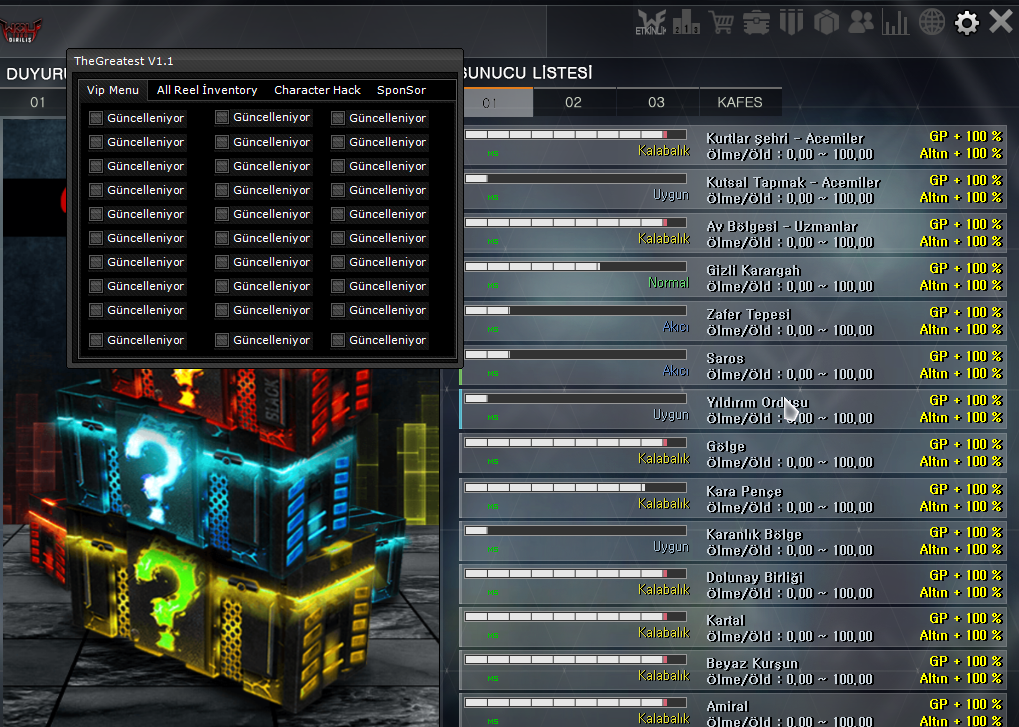Click the Kurtlar Şehri server load bar
Viewport: 1019px width, 727px height.
576,134
